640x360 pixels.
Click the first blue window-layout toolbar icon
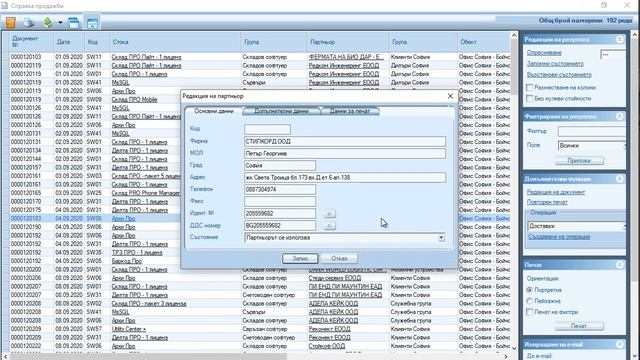(74, 23)
